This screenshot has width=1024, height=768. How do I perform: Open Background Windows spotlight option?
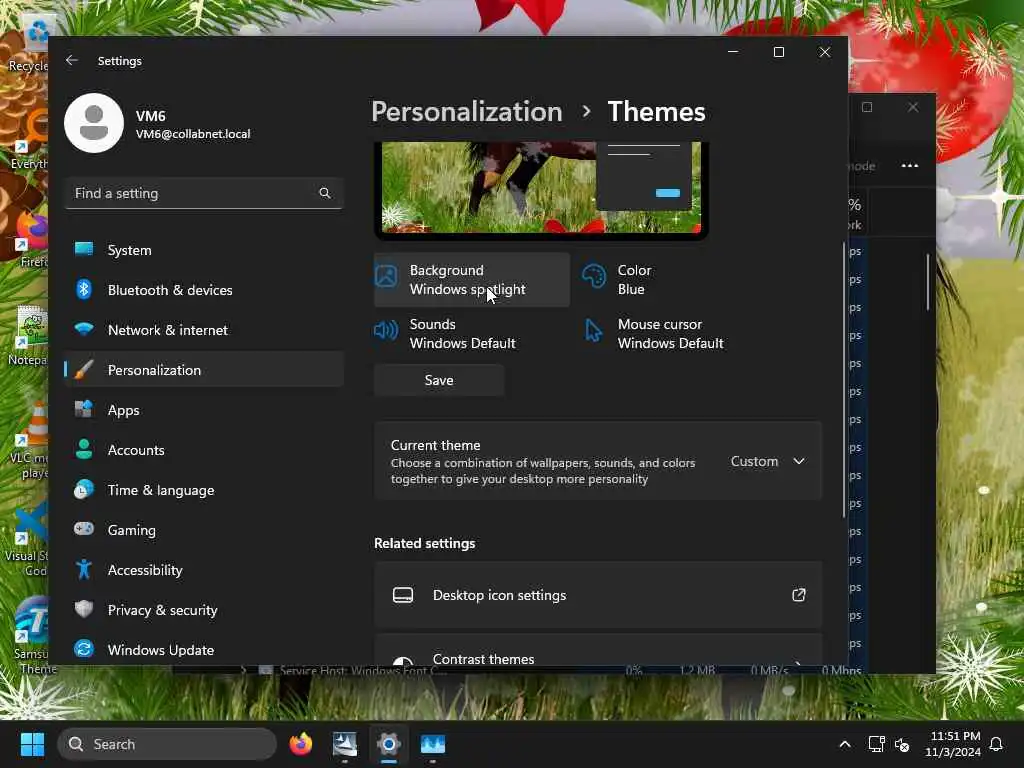click(x=472, y=280)
